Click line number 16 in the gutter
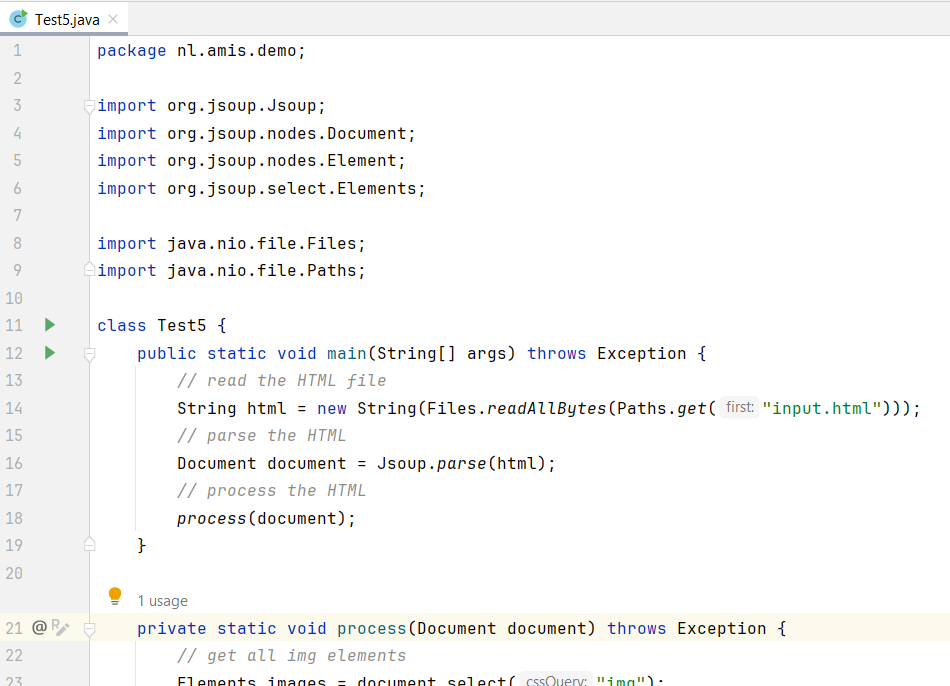 (x=14, y=463)
